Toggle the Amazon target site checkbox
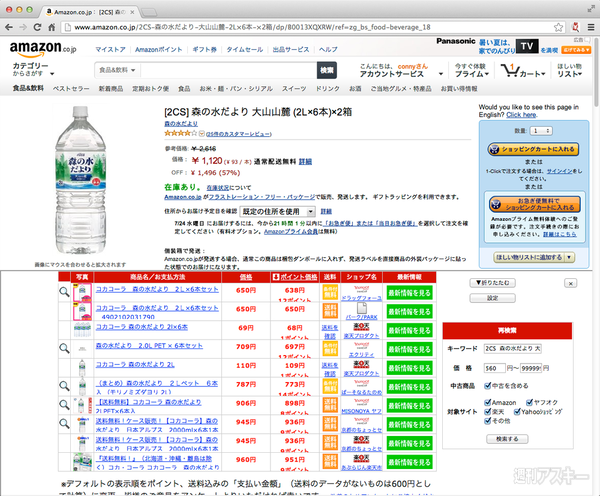Viewport: 600px width, 496px height. [x=488, y=402]
